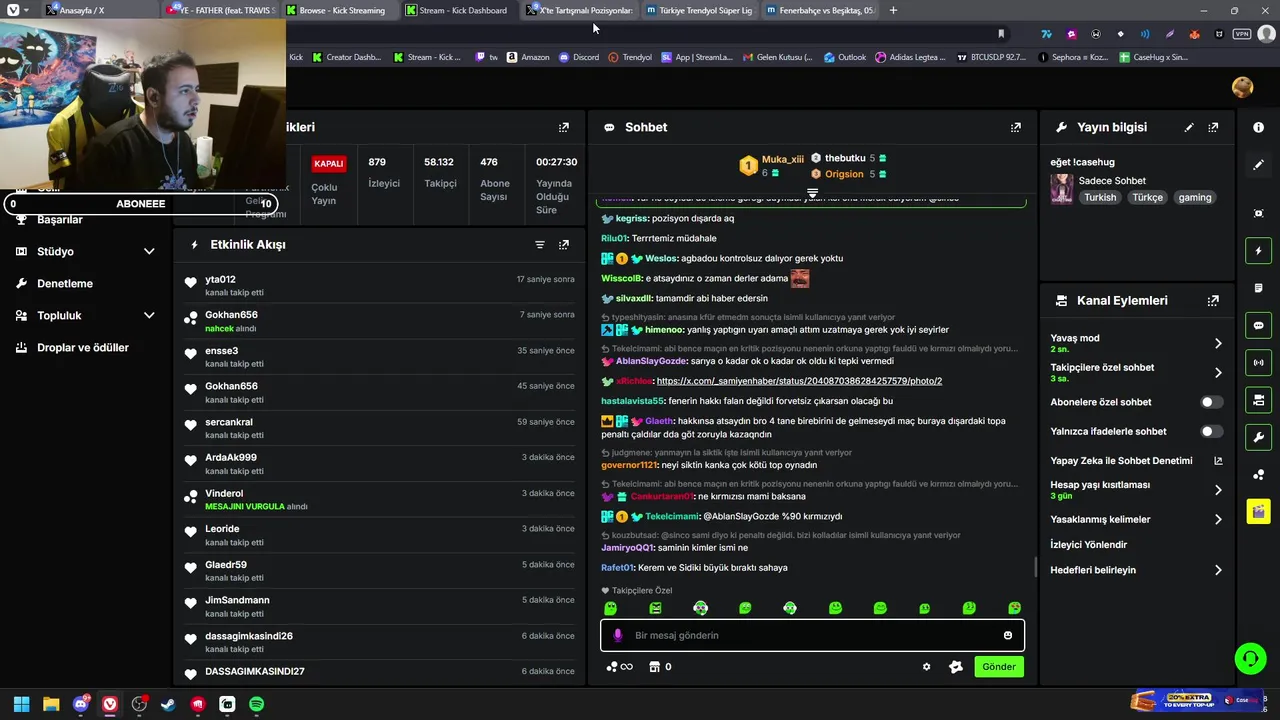Click the info icon in right sidebar
The height and width of the screenshot is (720, 1280).
[1258, 127]
